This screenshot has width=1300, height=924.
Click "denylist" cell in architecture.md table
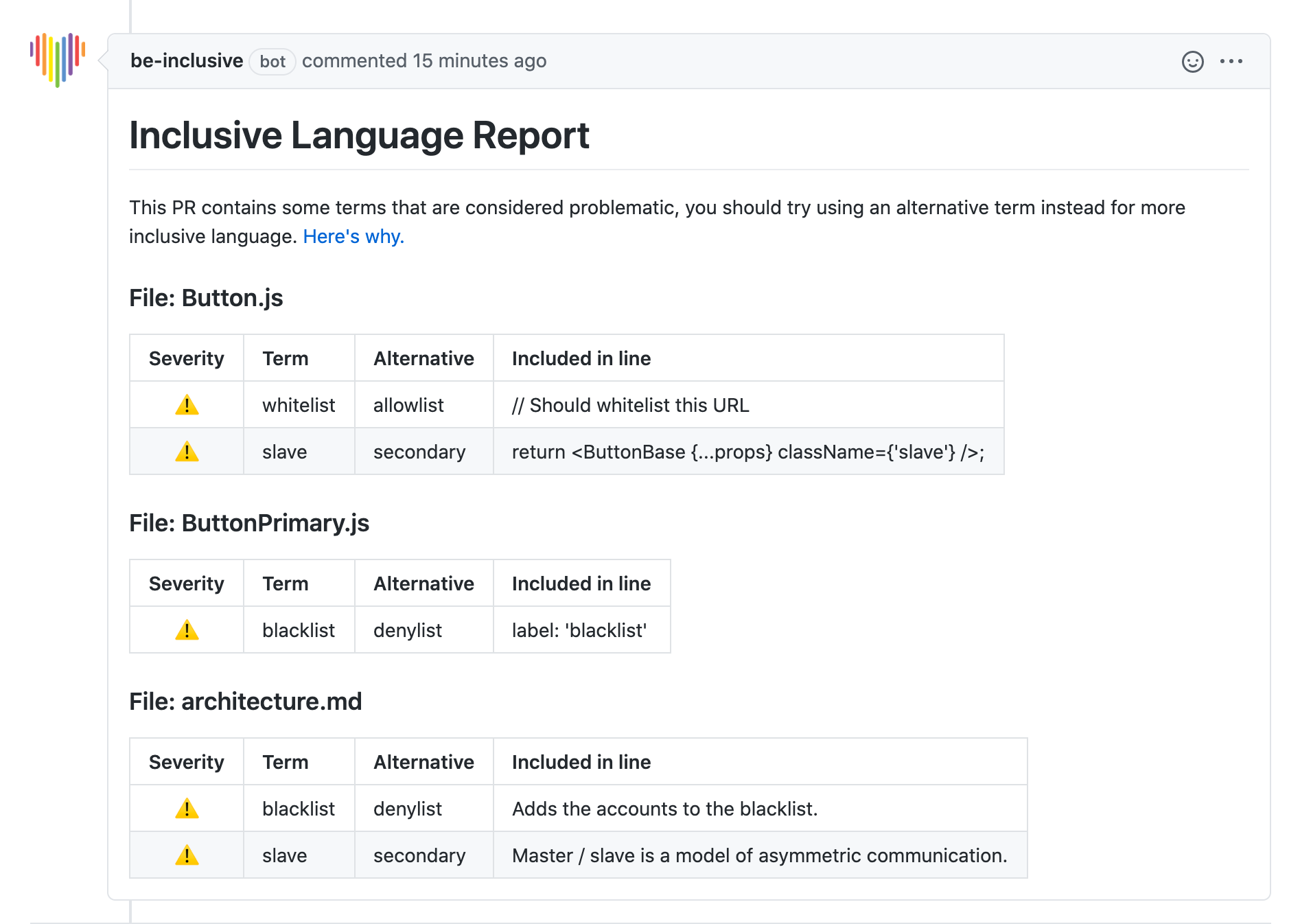(x=424, y=809)
